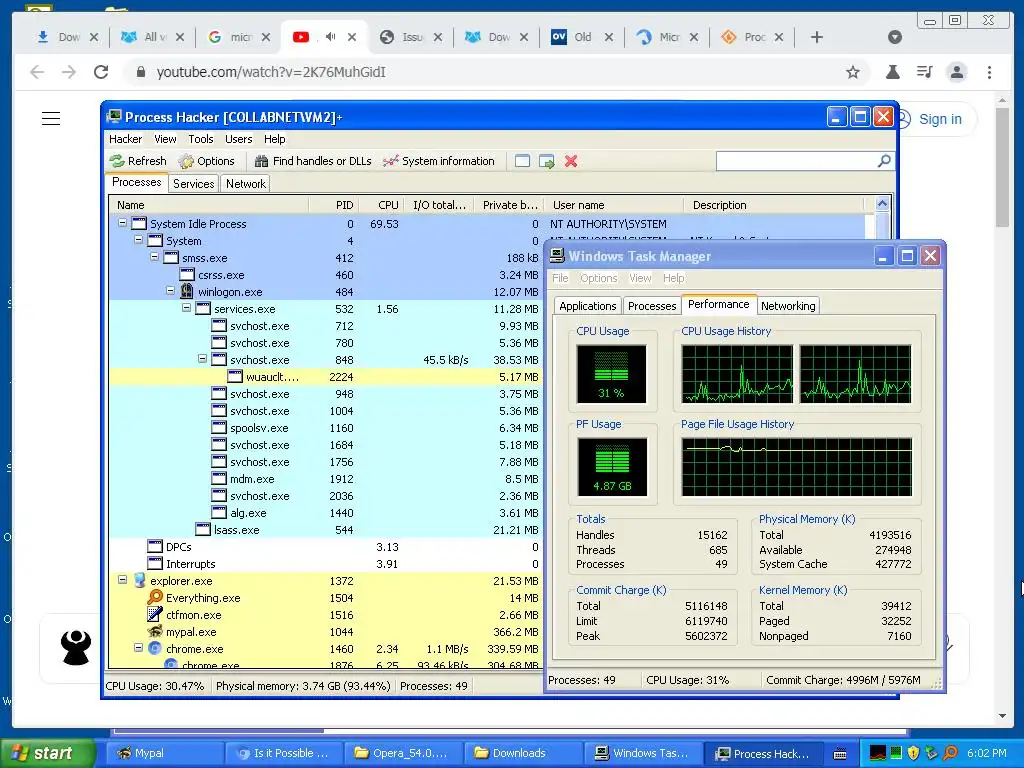Reload the YouTube page in browser
Screen dimensions: 1024x768
pos(101,72)
